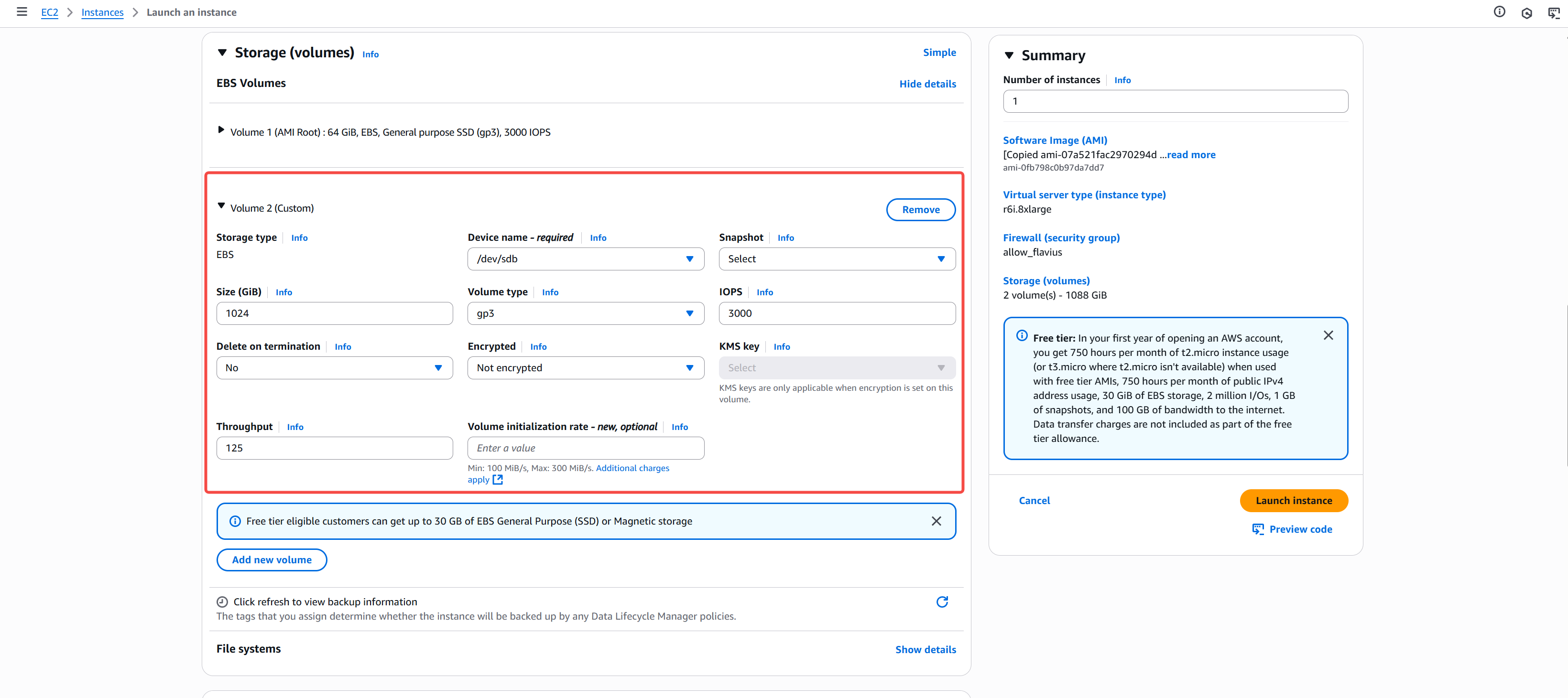Close the EBS free tier eligible banner
Viewport: 1568px width, 698px height.
coord(936,521)
